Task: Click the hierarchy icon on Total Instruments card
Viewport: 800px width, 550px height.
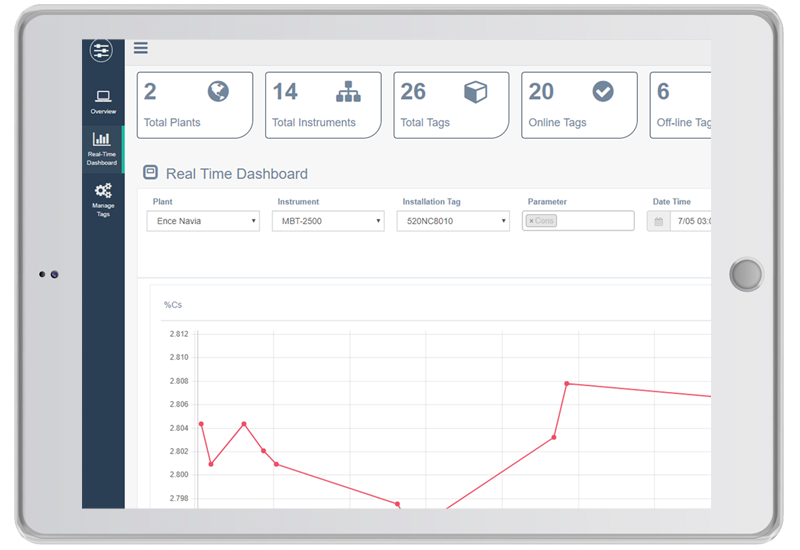Action: click(x=348, y=92)
